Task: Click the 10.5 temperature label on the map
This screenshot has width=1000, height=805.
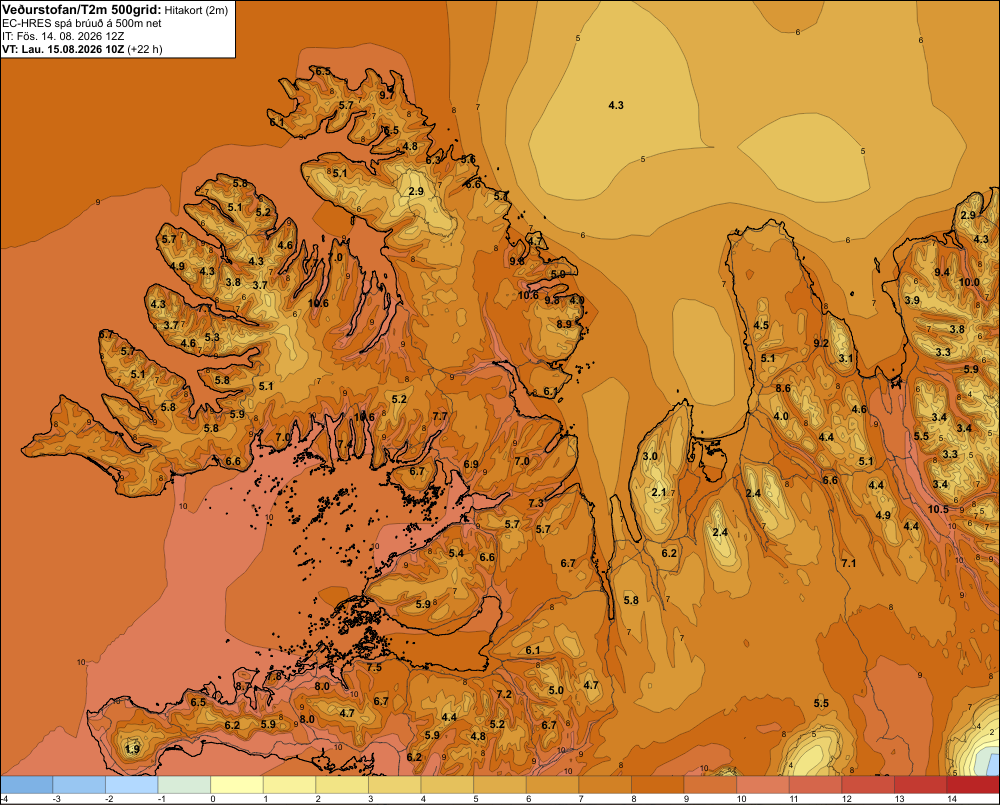Action: 938,509
